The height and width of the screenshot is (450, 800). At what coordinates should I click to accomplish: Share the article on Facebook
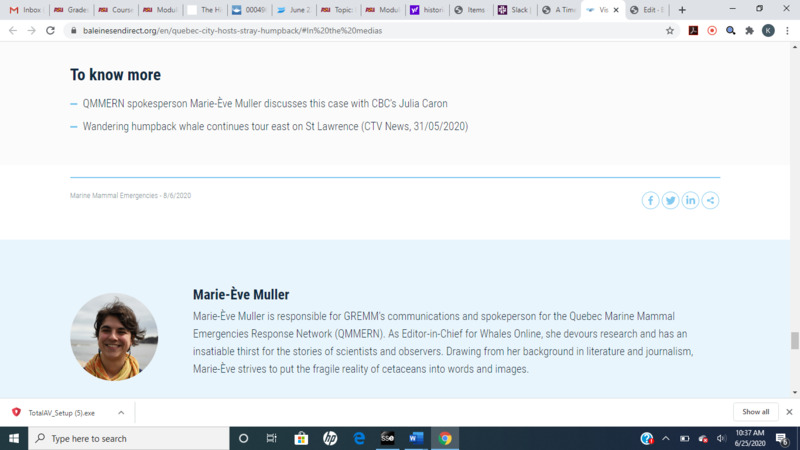[650, 200]
